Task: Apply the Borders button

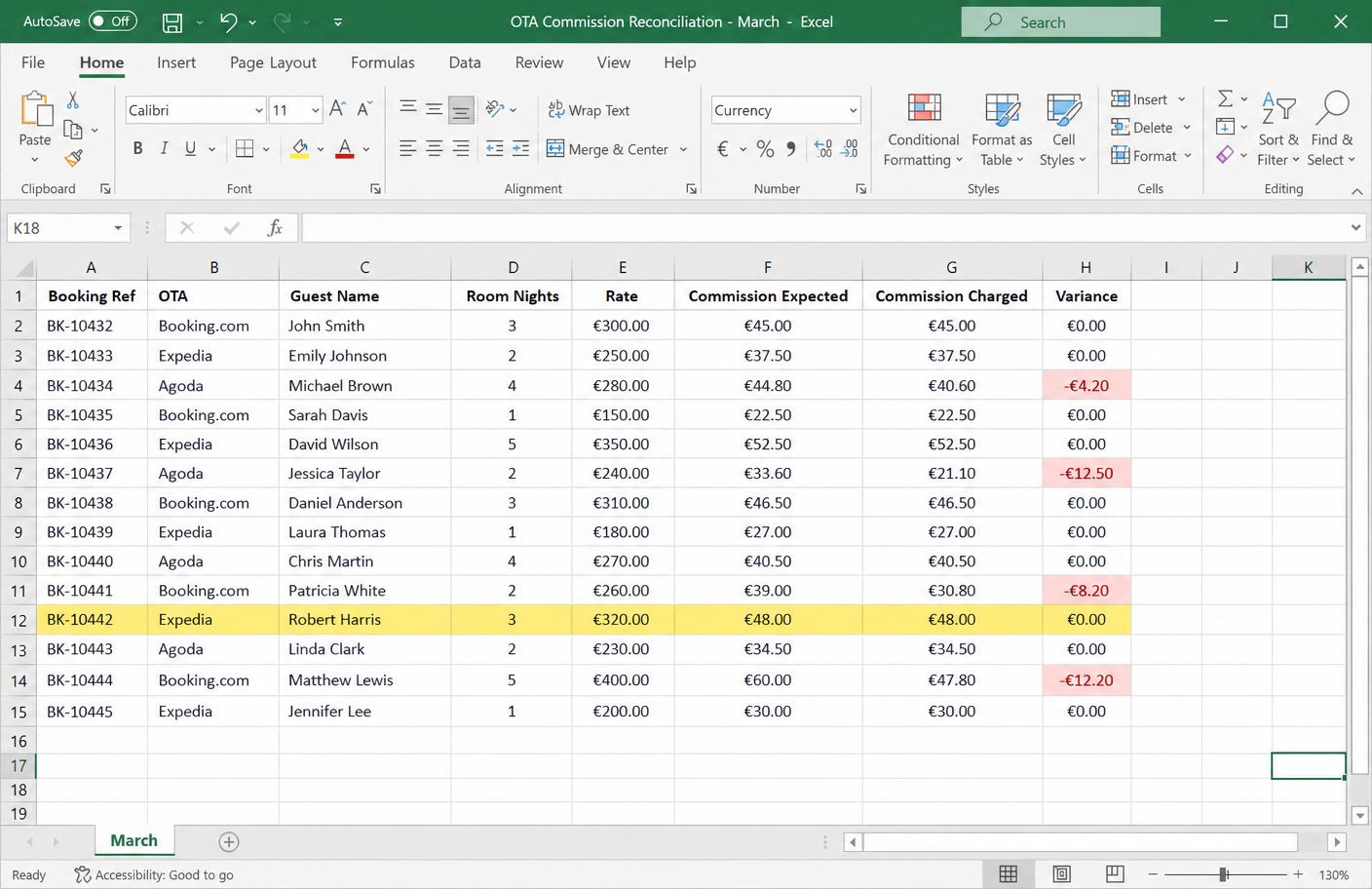Action: (245, 148)
